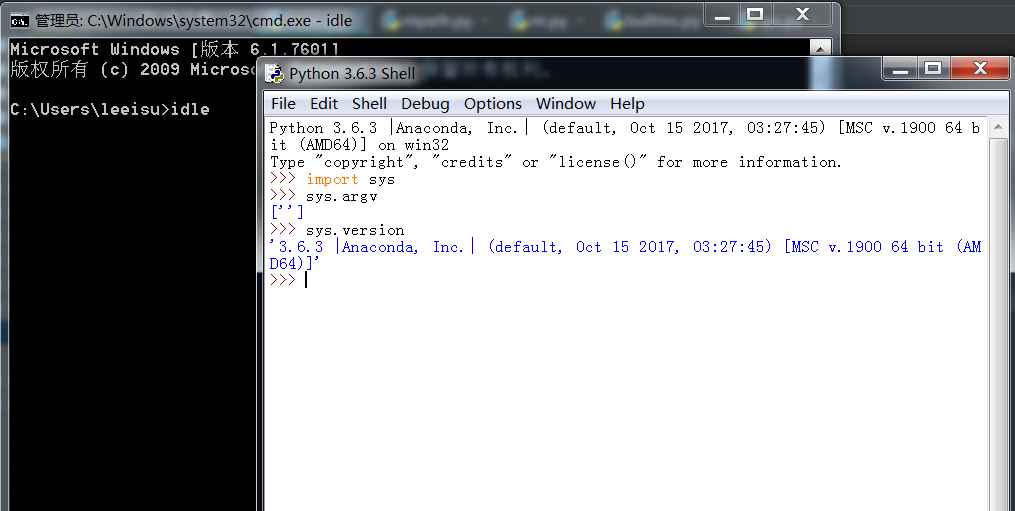The width and height of the screenshot is (1015, 511).
Task: Maximize the Python 3.6.3 Shell window
Action: (x=933, y=68)
